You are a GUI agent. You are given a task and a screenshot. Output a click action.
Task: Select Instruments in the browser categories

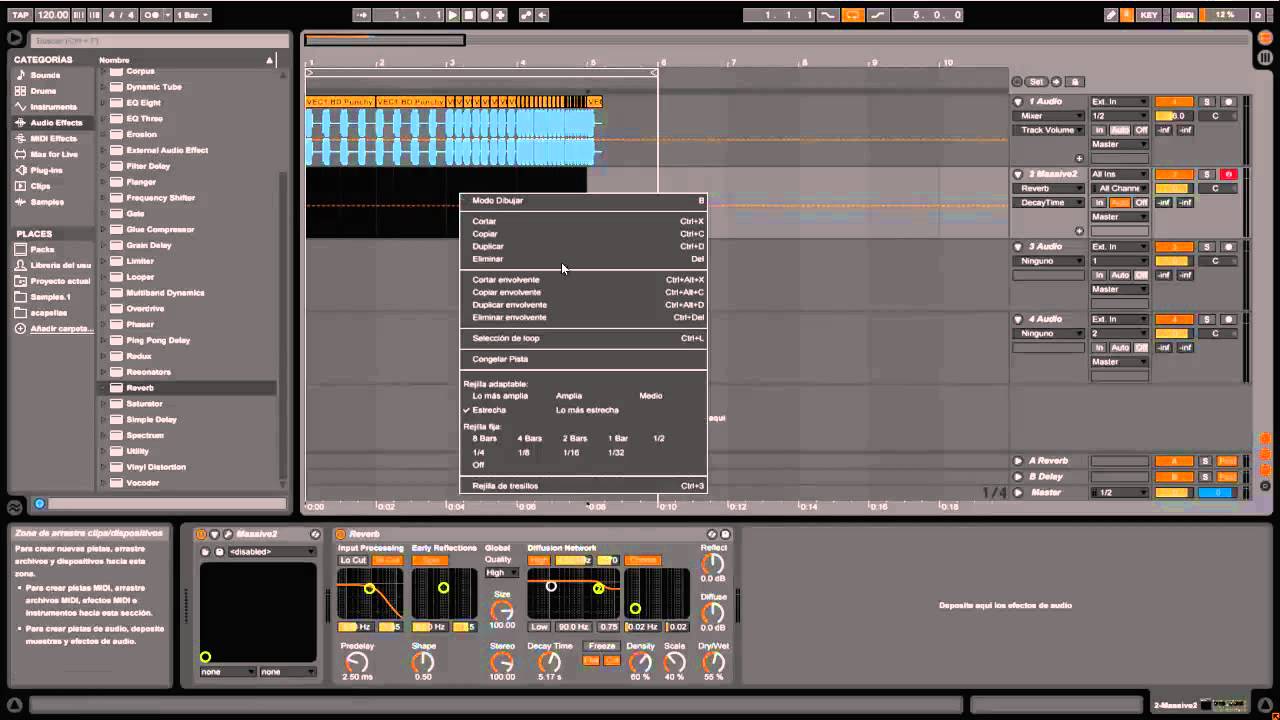click(x=53, y=107)
